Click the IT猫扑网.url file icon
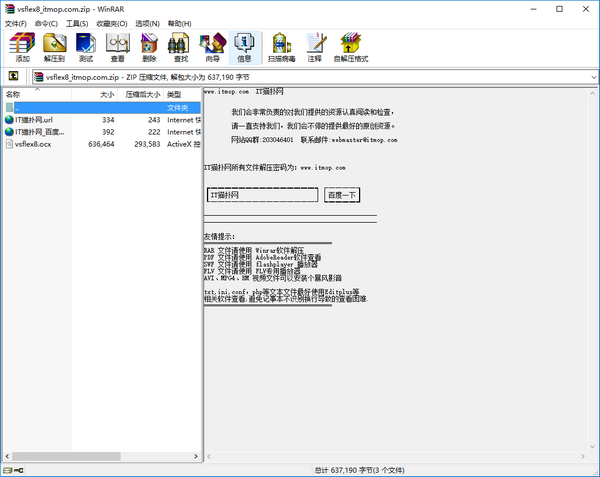 tap(10, 120)
